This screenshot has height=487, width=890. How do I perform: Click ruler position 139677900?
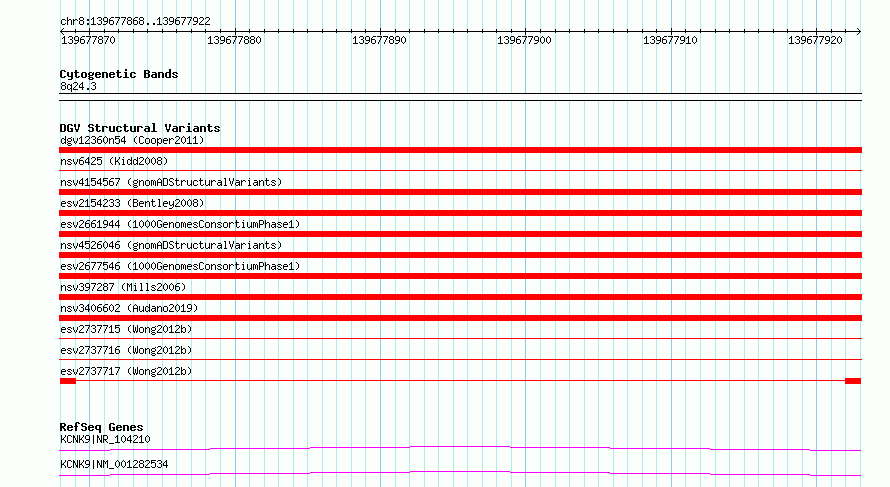pos(524,40)
